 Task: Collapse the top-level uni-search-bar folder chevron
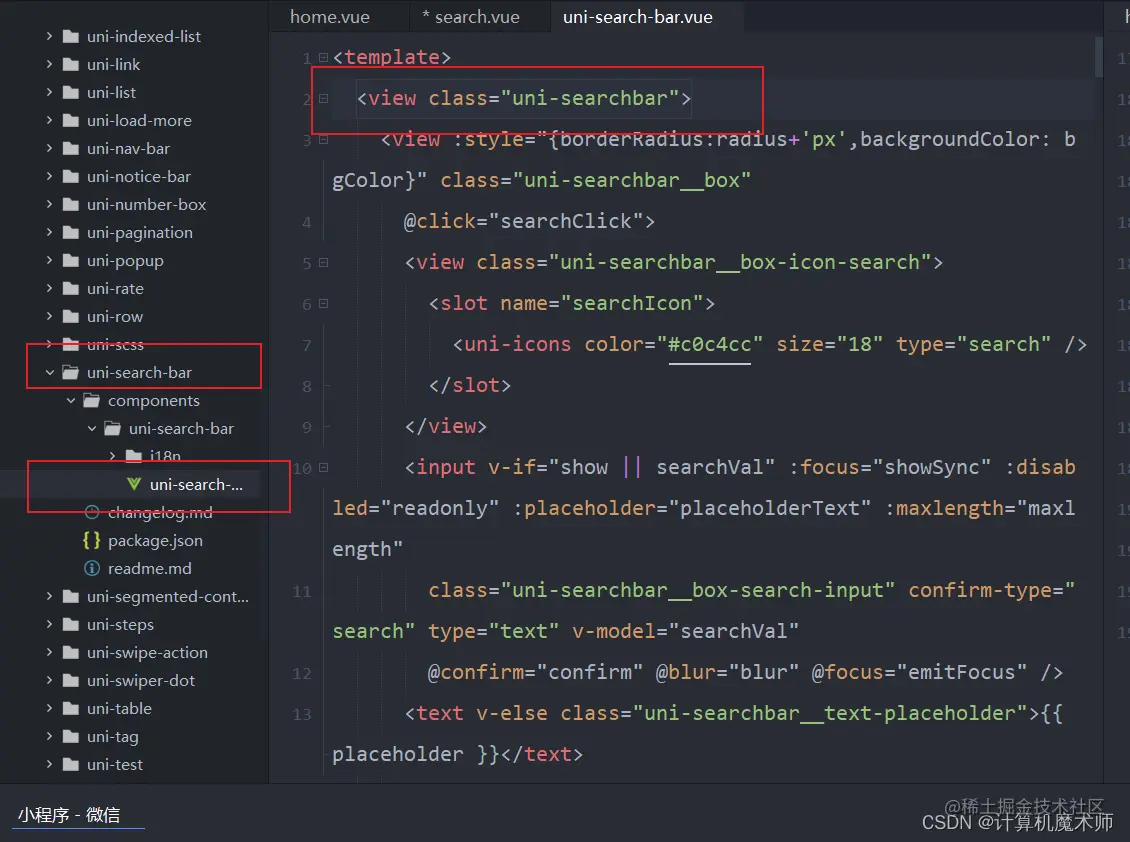pos(50,373)
